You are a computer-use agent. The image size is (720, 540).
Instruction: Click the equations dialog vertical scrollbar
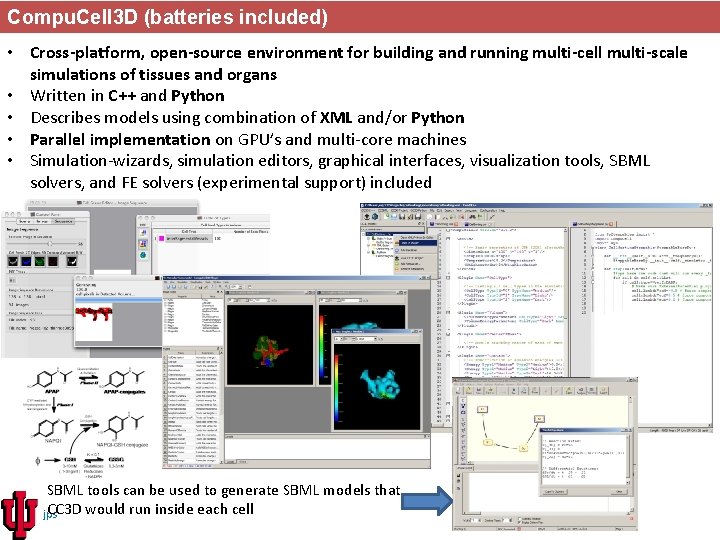(x=628, y=459)
